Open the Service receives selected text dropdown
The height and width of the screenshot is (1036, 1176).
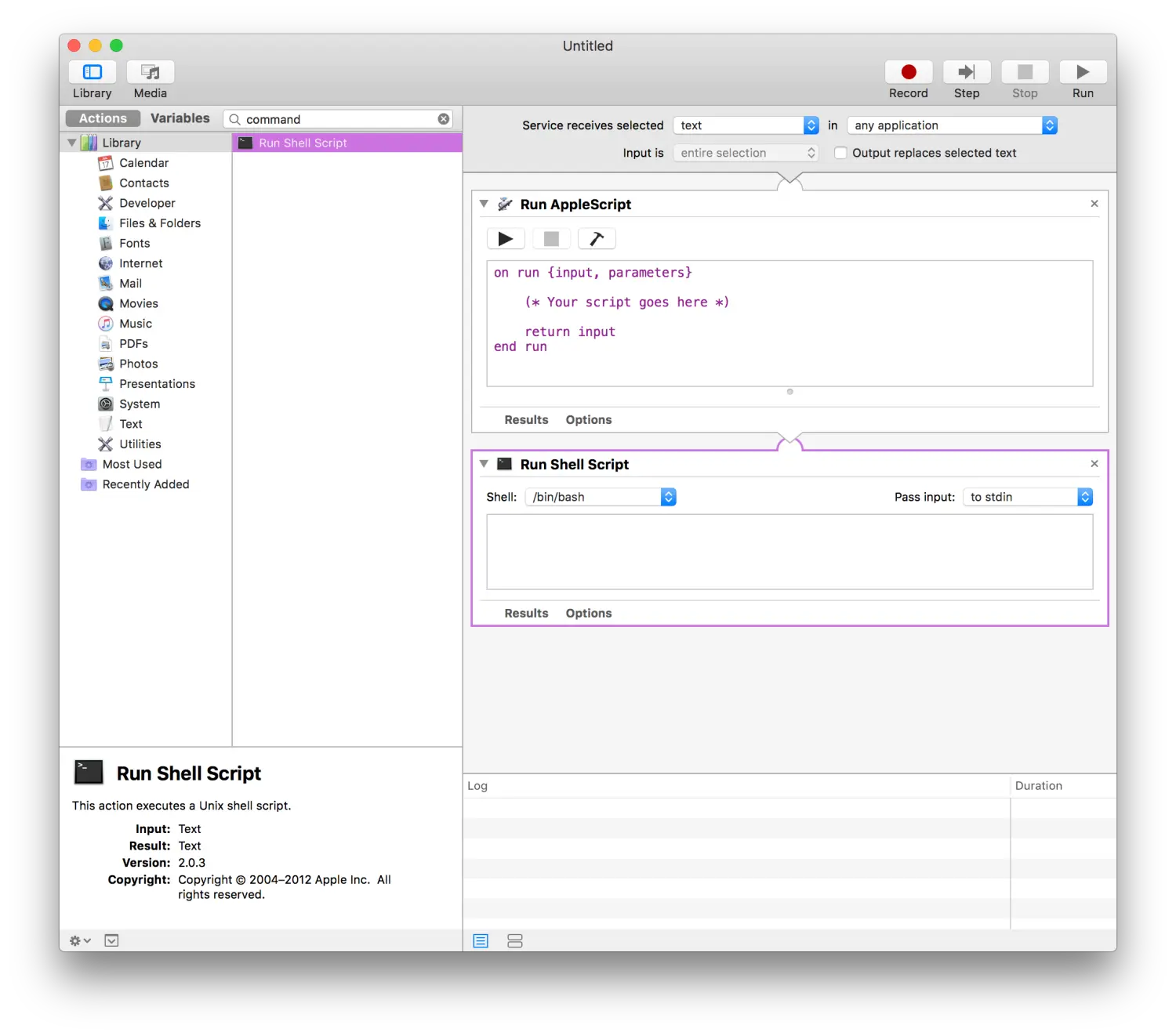[746, 125]
